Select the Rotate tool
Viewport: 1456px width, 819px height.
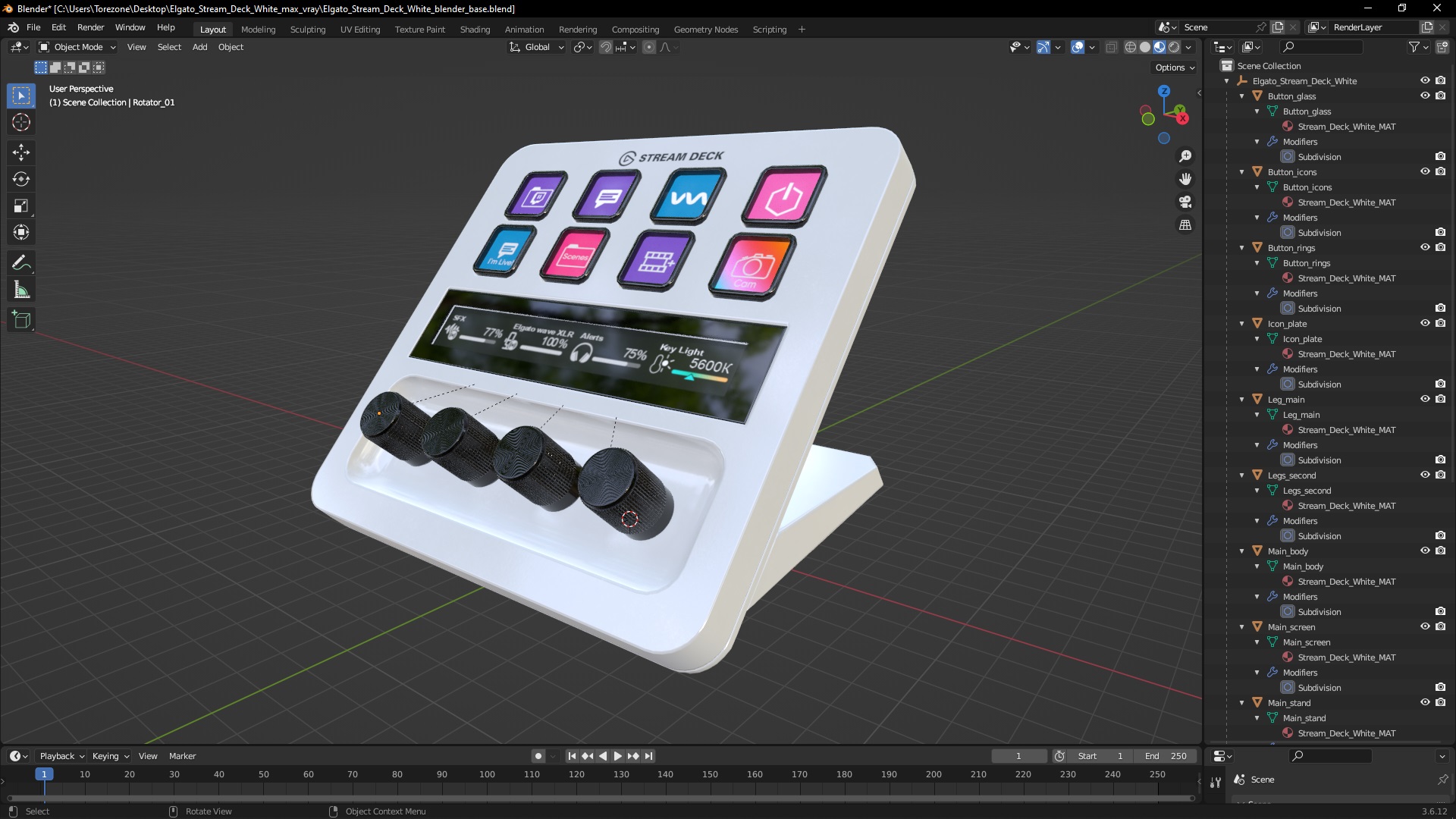pos(21,179)
